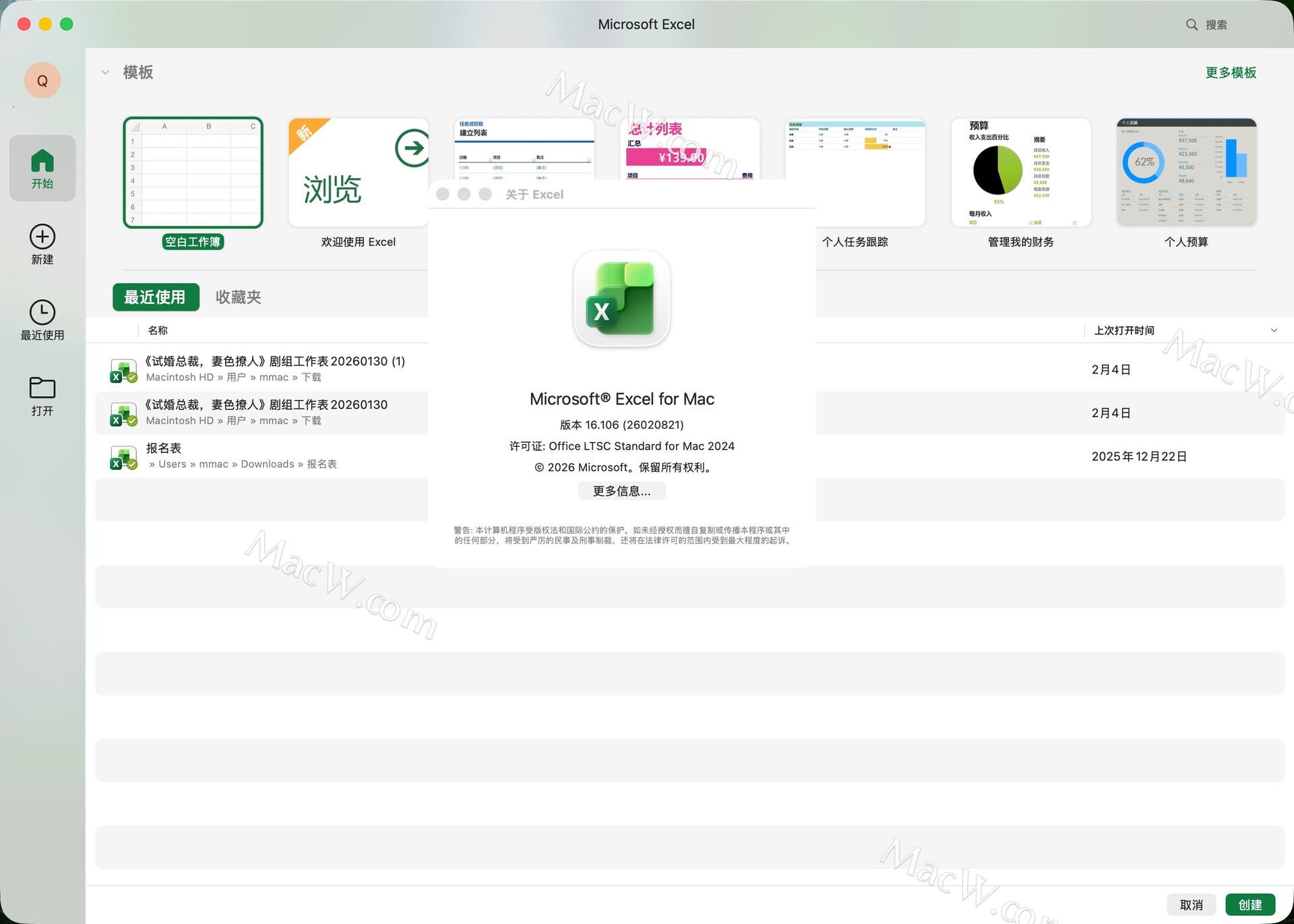This screenshot has width=1294, height=924.
Task: Click the green 创建 button
Action: 1250,904
